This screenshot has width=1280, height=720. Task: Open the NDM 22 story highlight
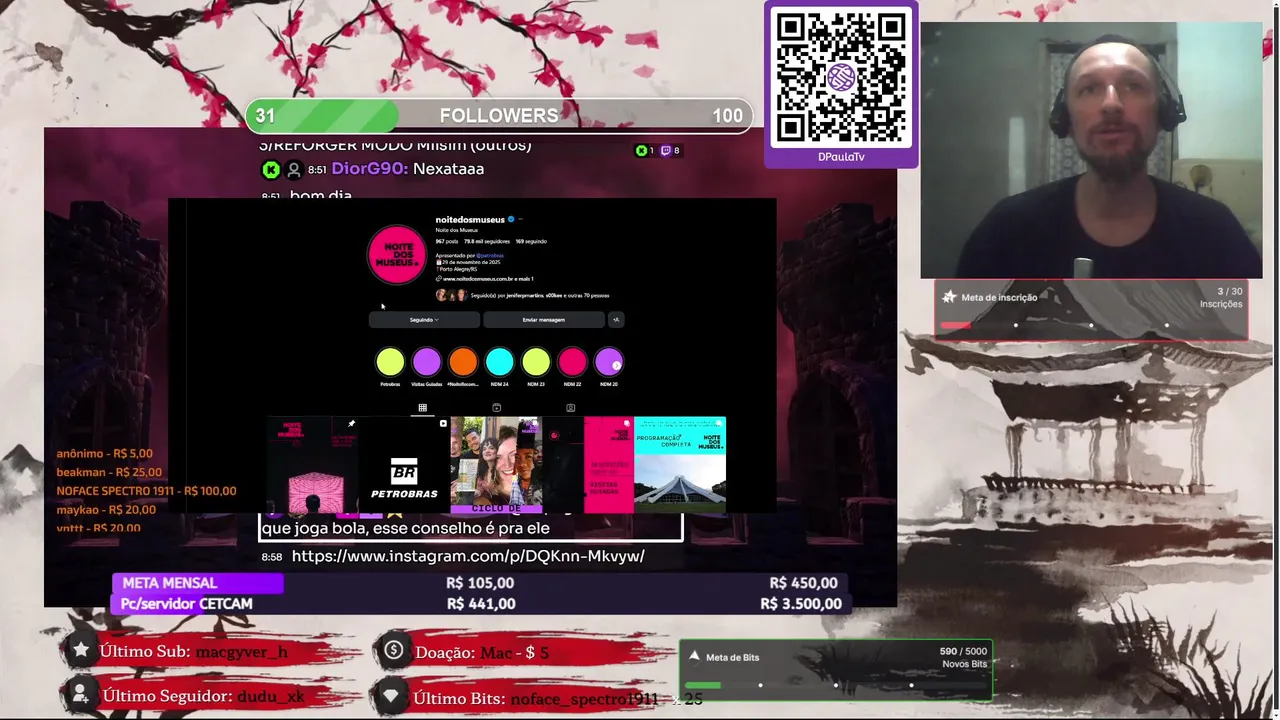(x=572, y=362)
